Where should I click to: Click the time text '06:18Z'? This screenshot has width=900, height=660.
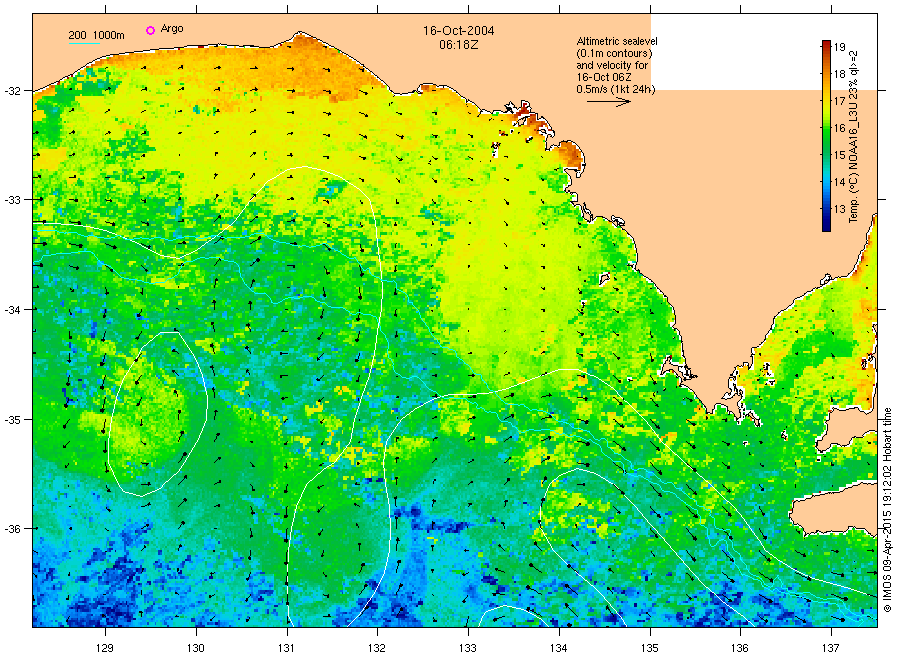click(459, 44)
